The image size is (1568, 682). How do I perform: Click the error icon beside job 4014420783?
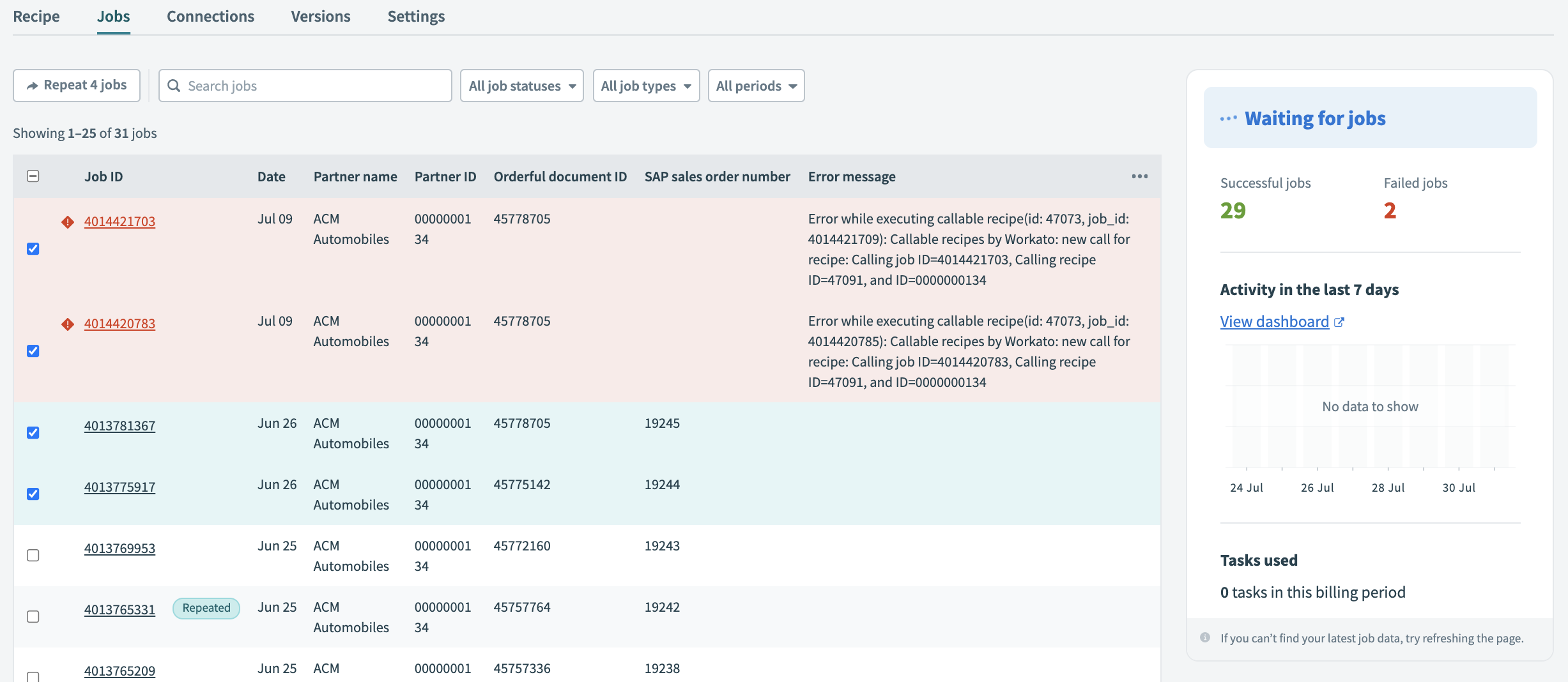[68, 324]
